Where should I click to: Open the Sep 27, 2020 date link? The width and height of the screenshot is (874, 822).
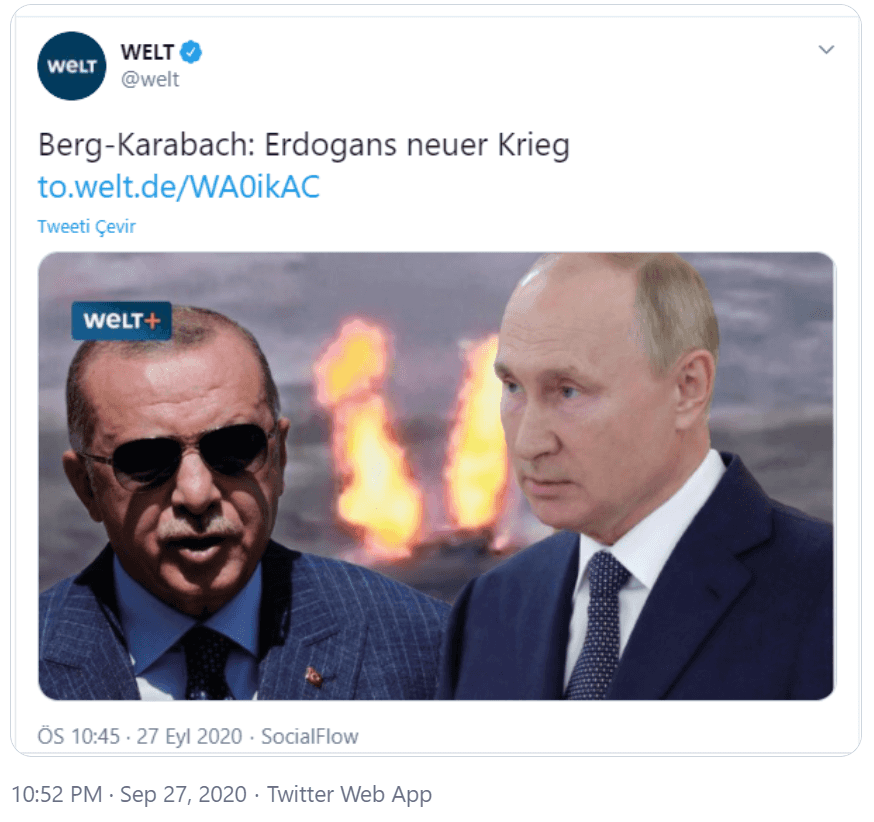(x=183, y=794)
